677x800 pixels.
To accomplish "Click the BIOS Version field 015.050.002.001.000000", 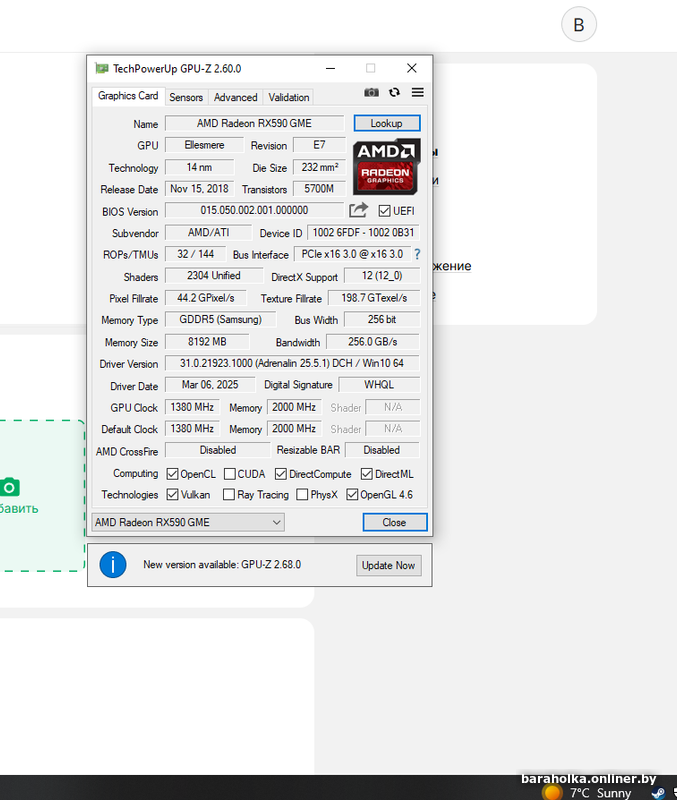I will click(x=254, y=210).
